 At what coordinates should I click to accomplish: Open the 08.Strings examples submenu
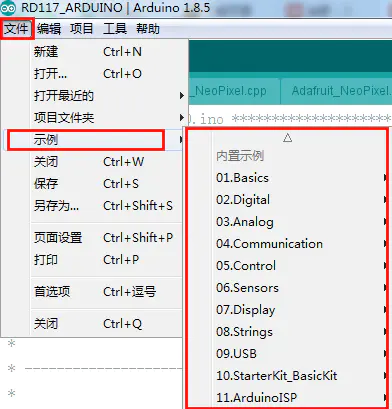[287, 332]
